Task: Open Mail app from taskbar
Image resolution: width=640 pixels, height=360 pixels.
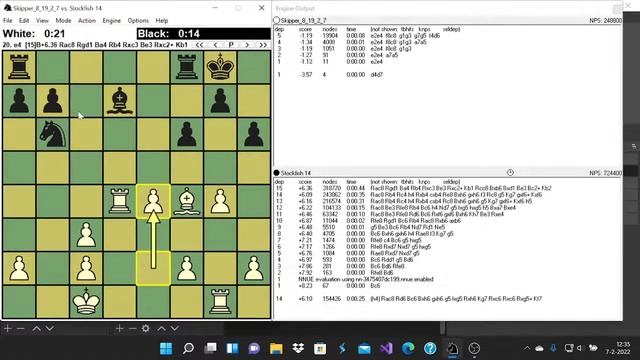Action: coord(364,349)
